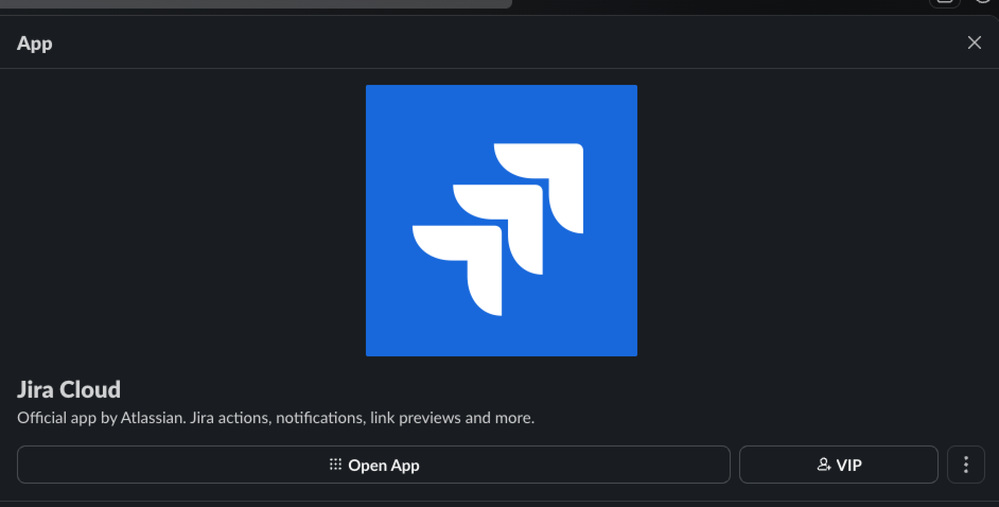
Task: Close the App details panel
Action: pos(974,43)
